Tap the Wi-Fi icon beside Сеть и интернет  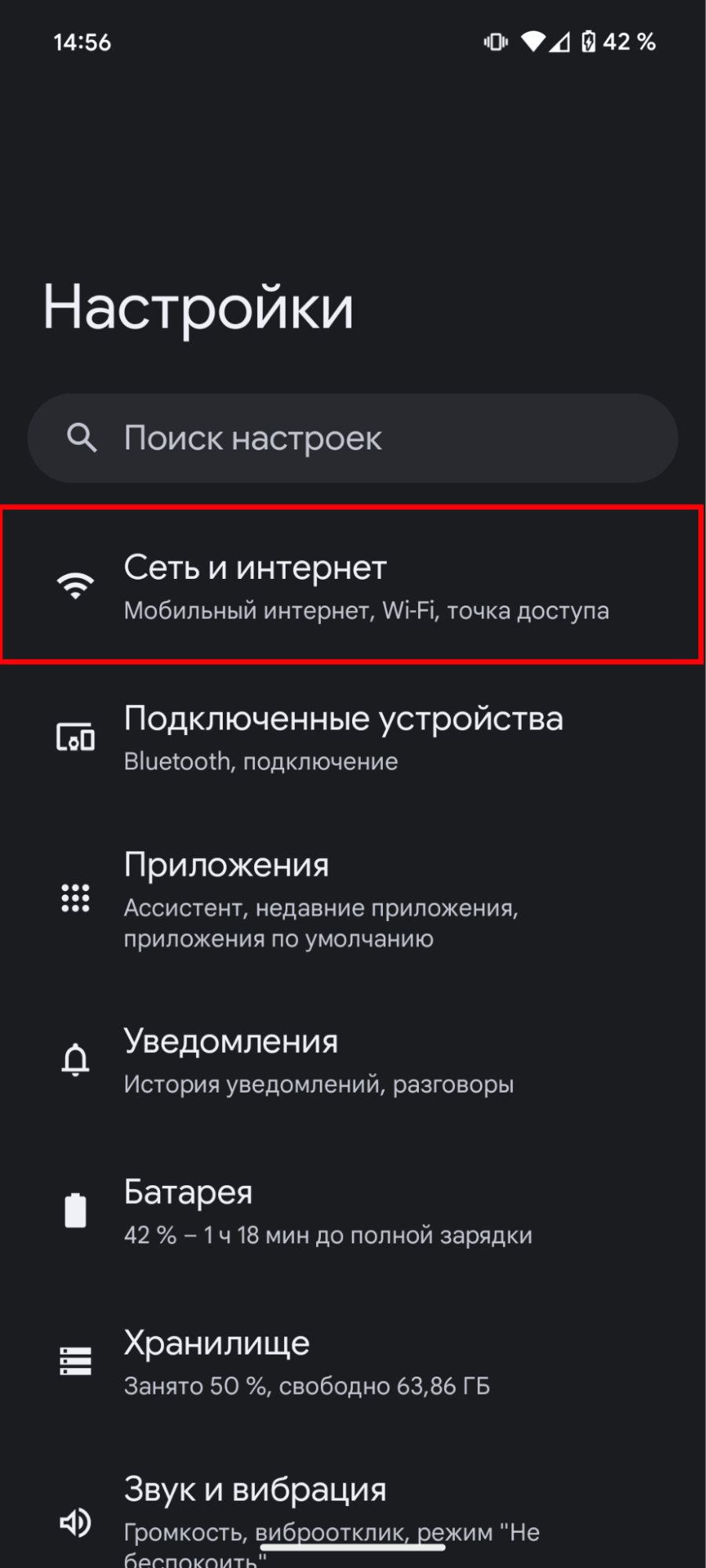tap(75, 586)
